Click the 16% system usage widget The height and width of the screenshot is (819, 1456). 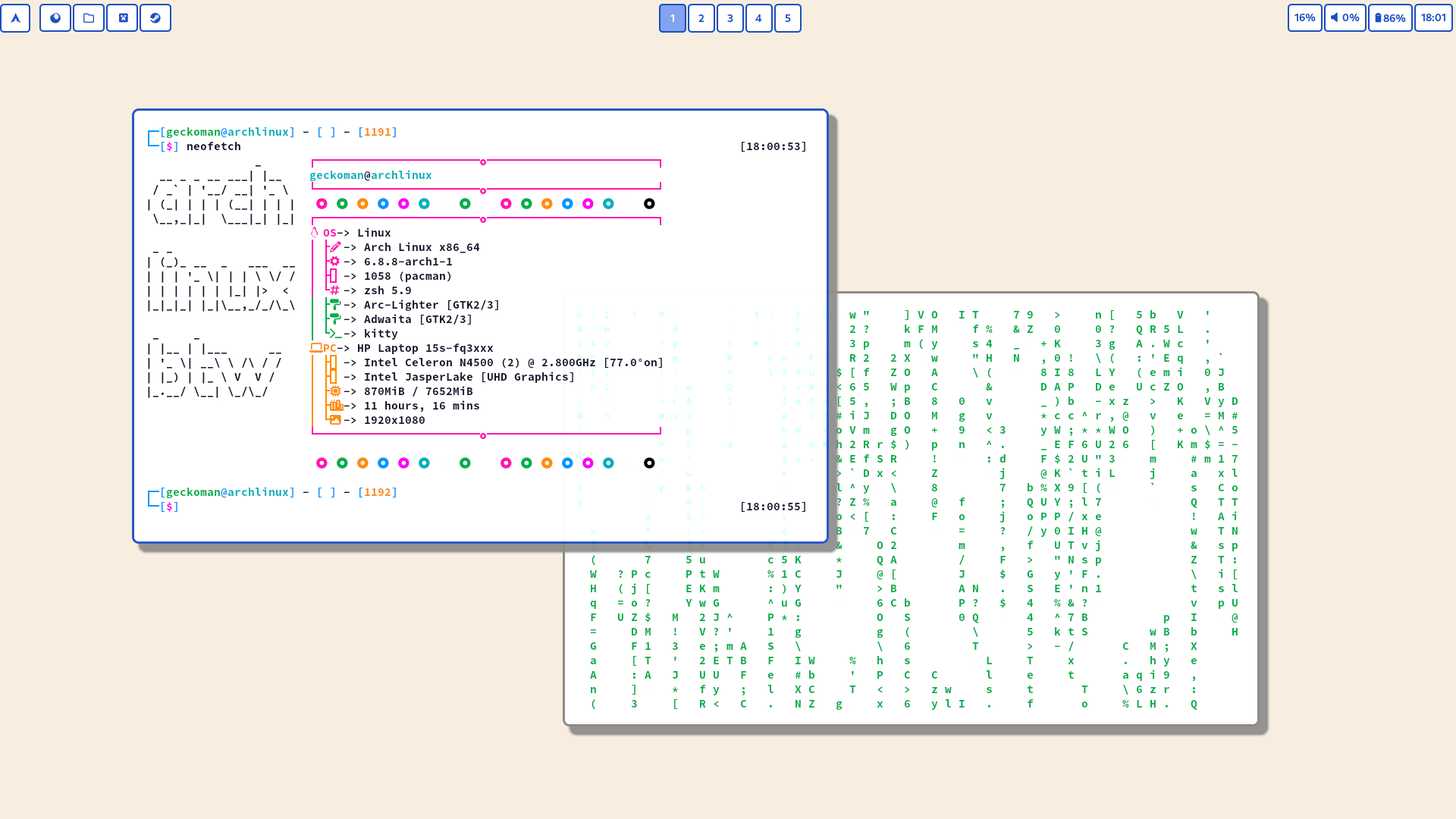[1304, 18]
